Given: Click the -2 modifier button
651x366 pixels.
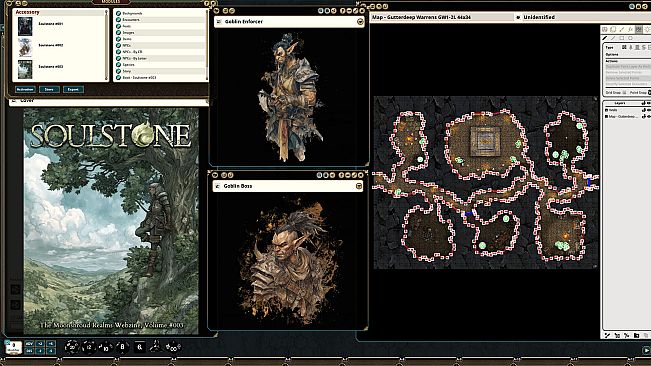Looking at the screenshot, I should (41, 351).
